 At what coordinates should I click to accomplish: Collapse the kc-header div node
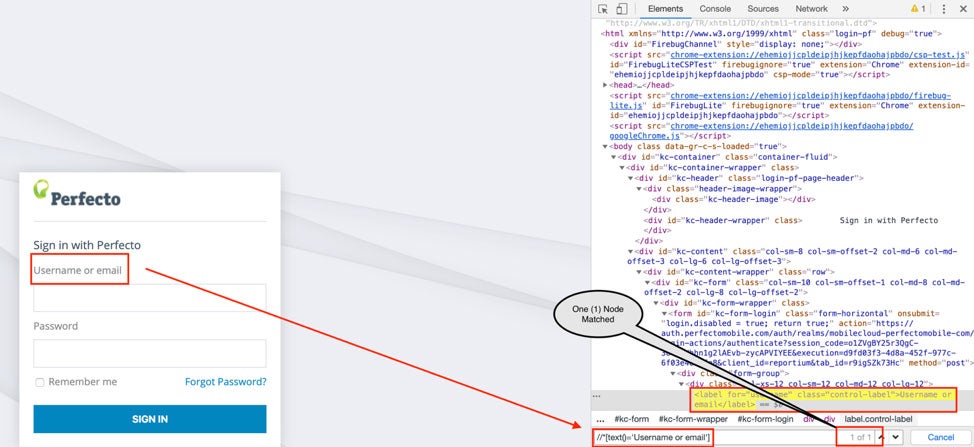click(630, 178)
